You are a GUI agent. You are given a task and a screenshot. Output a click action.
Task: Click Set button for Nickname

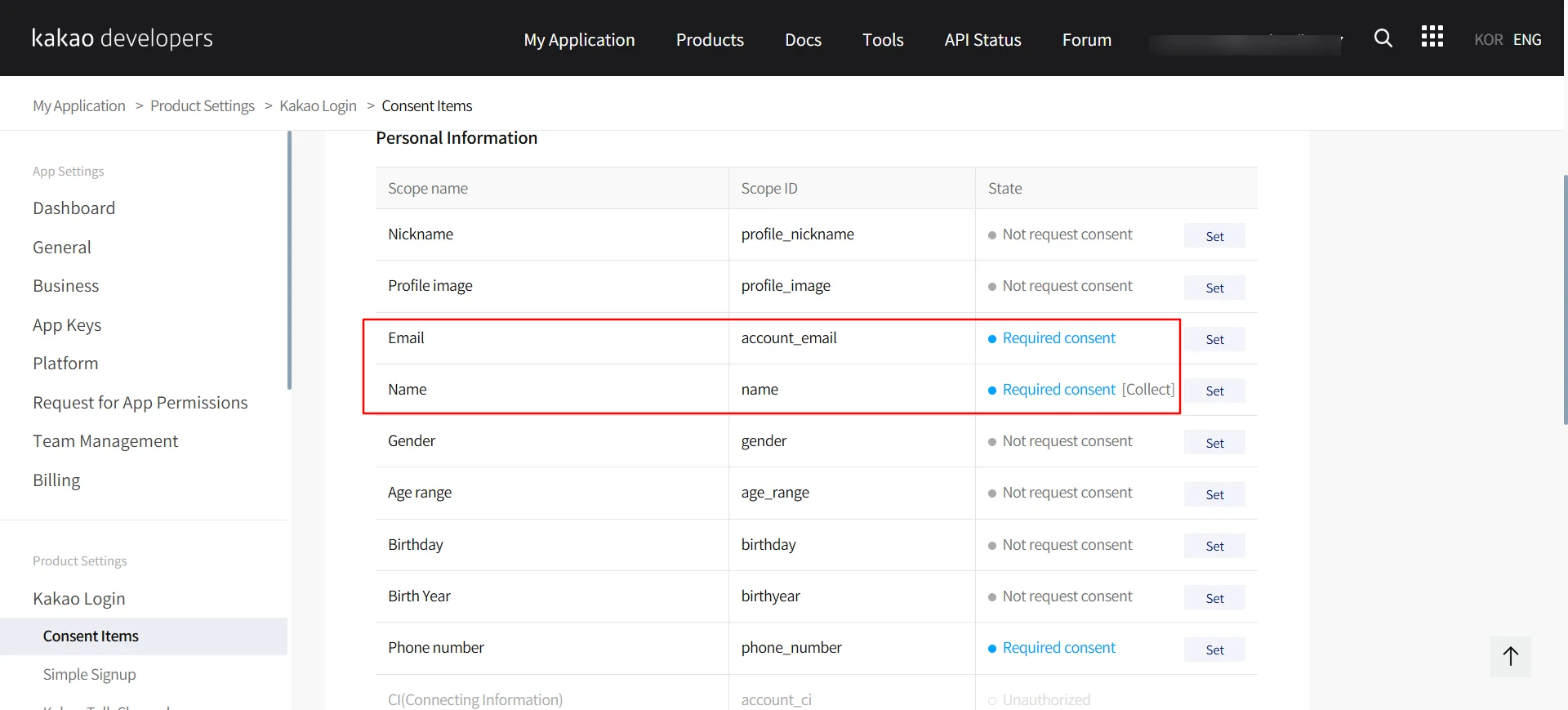(1214, 236)
